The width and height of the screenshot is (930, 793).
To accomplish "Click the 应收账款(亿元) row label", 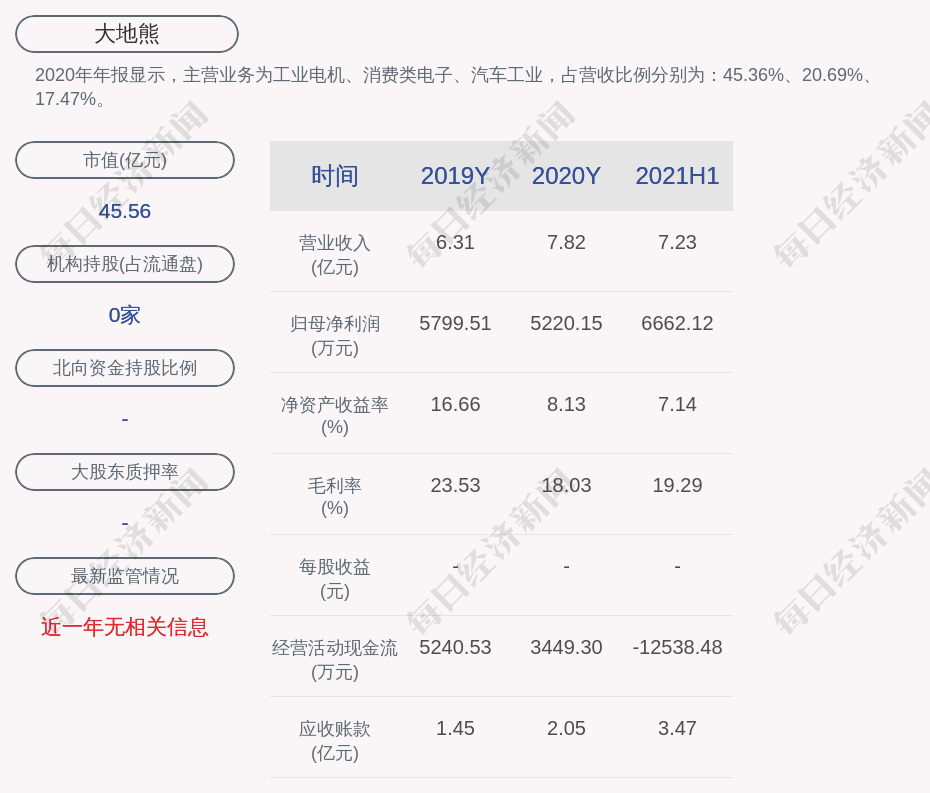I will point(334,740).
